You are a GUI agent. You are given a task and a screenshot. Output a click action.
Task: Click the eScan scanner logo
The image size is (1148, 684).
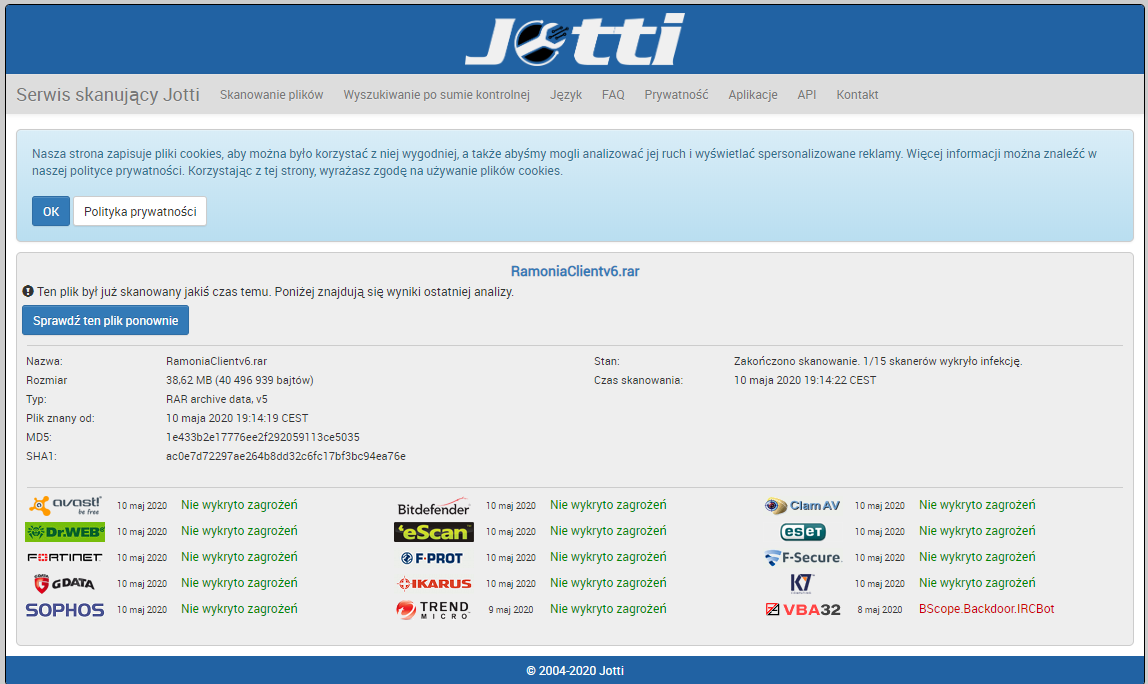[433, 532]
